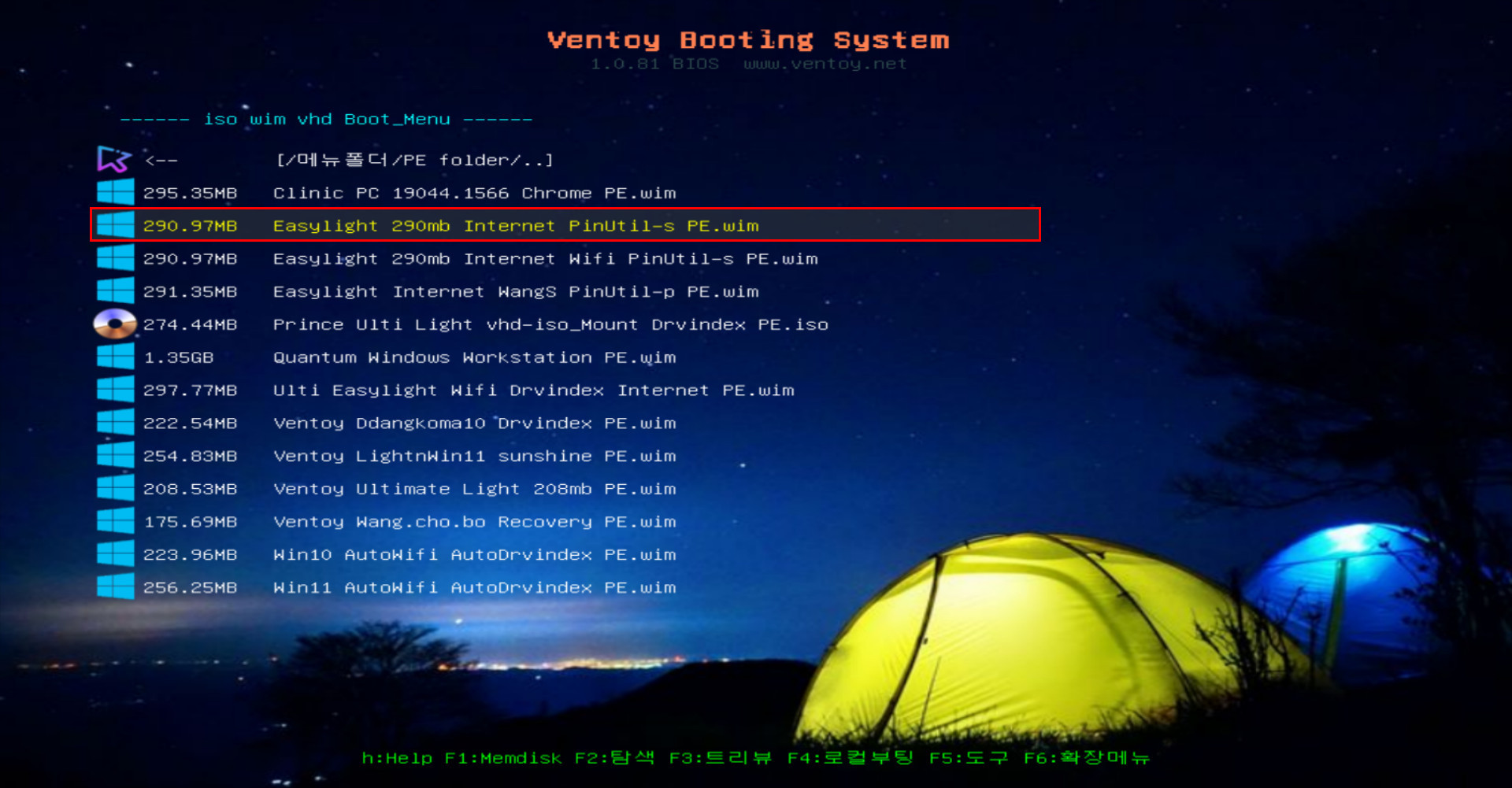
Task: Choose Ventoy Wang.cho.bo Recovery PE.wim
Action: pyautogui.click(x=474, y=522)
